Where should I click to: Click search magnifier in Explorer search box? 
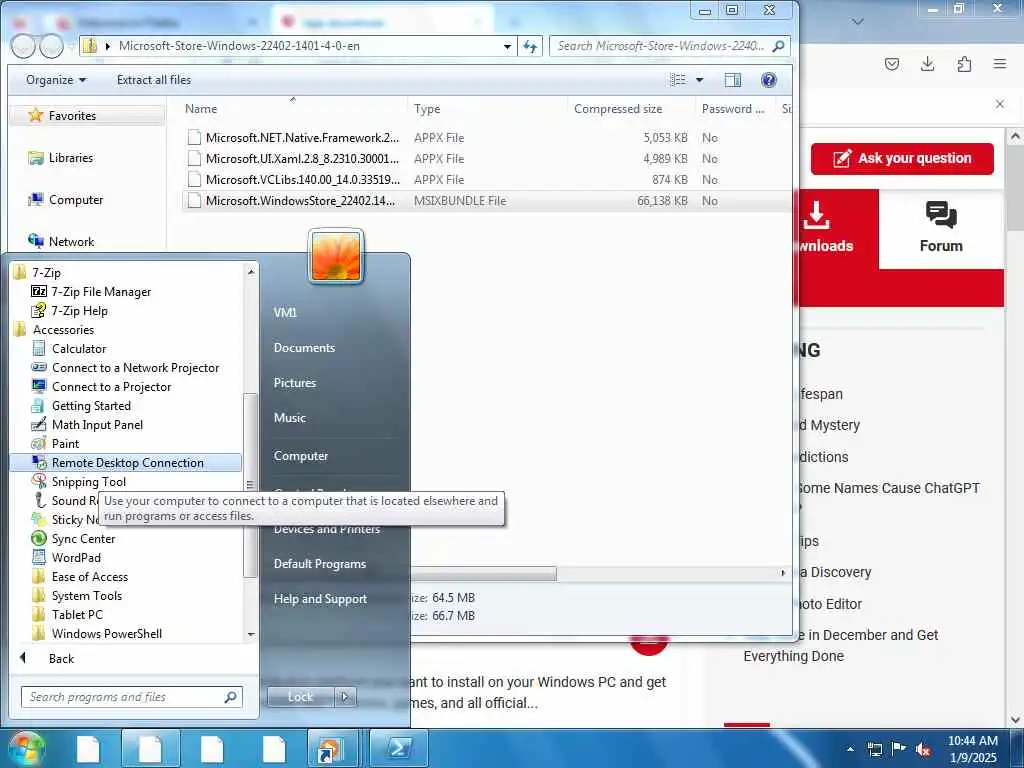click(778, 46)
